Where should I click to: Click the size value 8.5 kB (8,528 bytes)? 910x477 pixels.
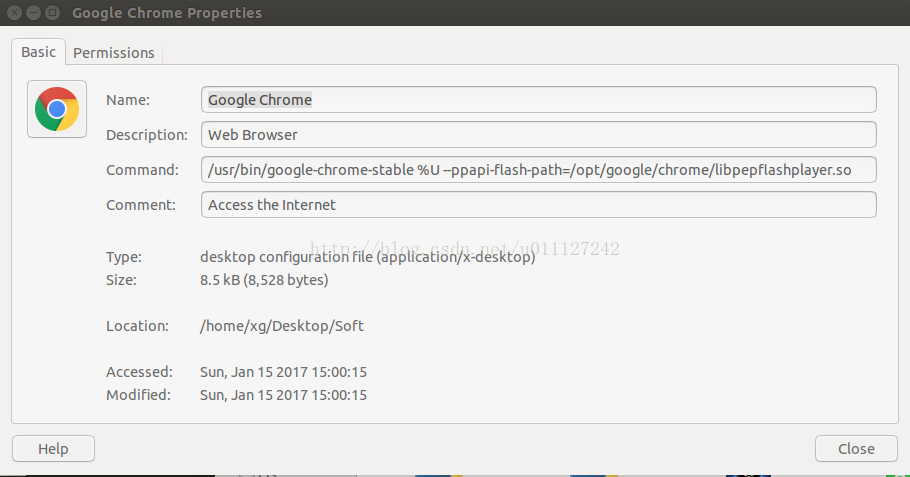point(264,280)
